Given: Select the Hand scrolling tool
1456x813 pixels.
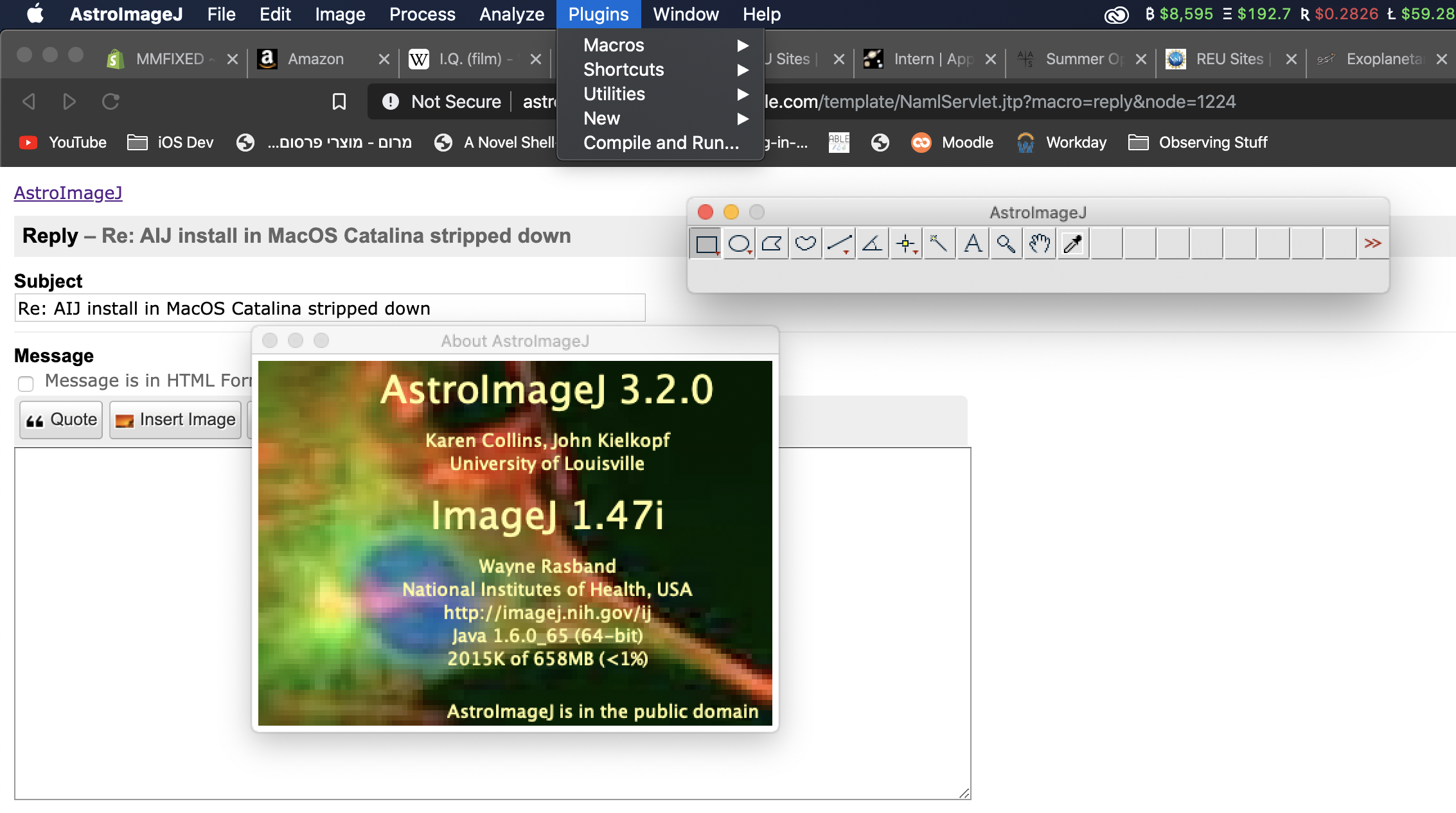Looking at the screenshot, I should pos(1040,244).
